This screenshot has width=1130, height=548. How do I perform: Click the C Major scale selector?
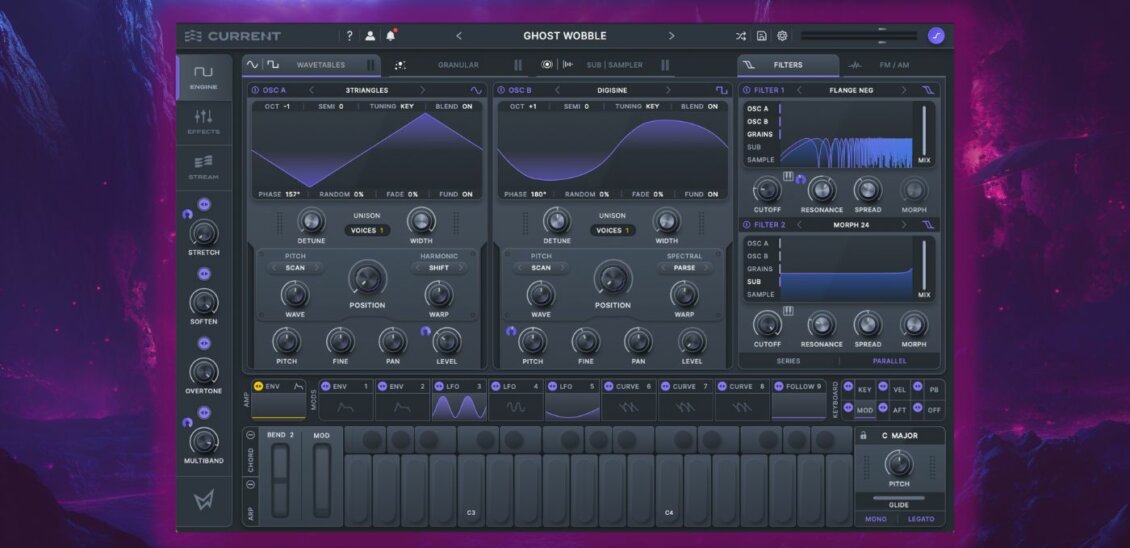(899, 436)
